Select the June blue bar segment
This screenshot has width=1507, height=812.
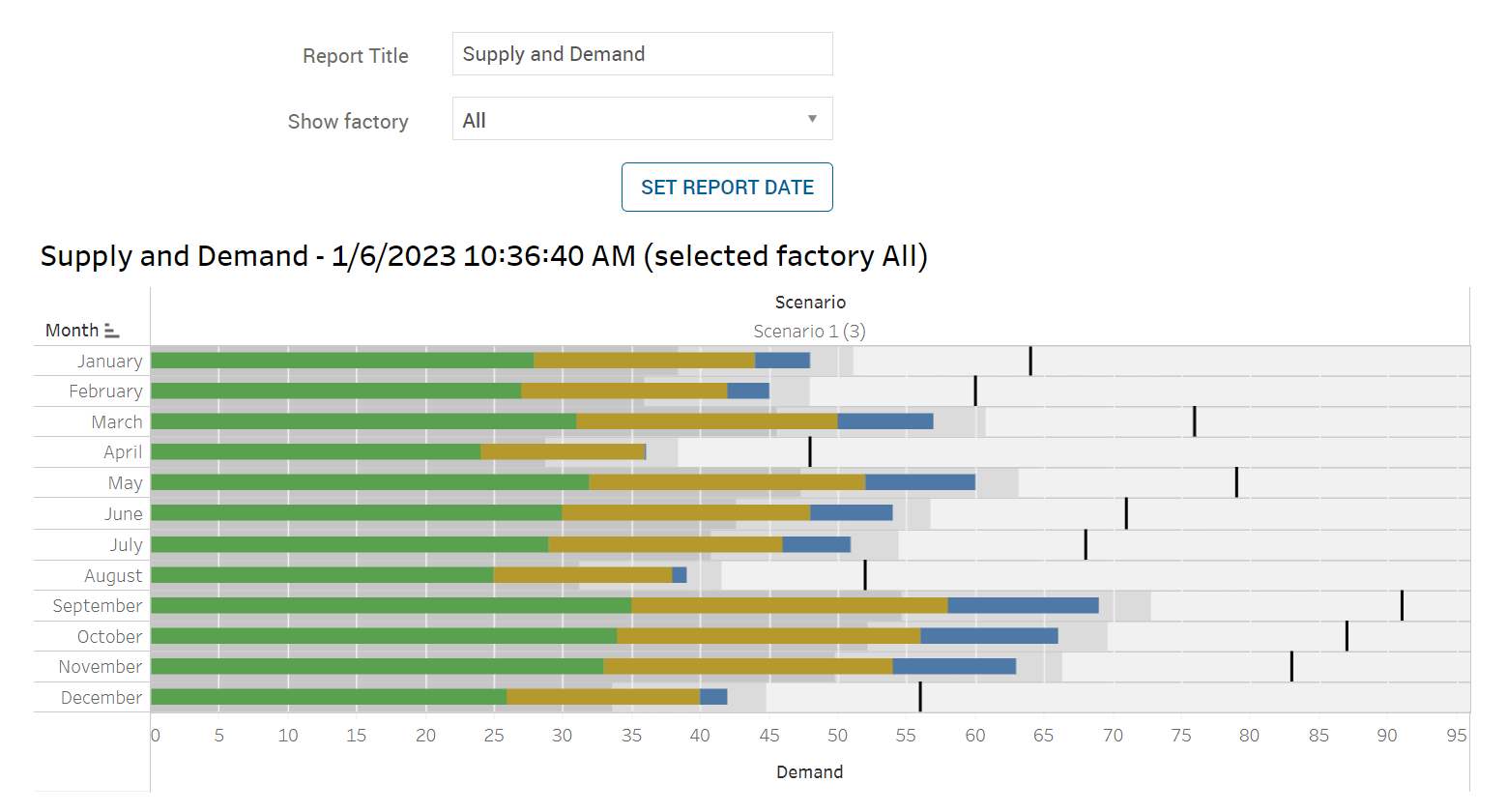[x=851, y=512]
